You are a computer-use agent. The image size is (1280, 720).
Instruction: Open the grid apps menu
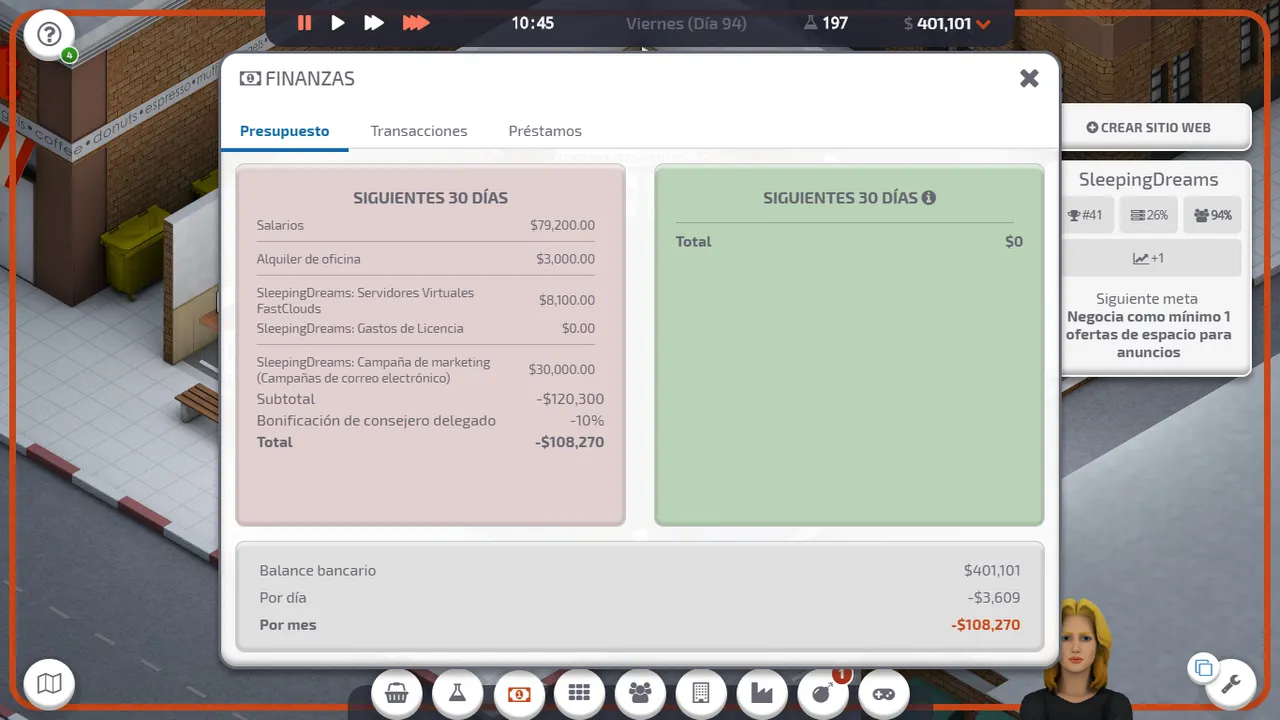coord(579,693)
